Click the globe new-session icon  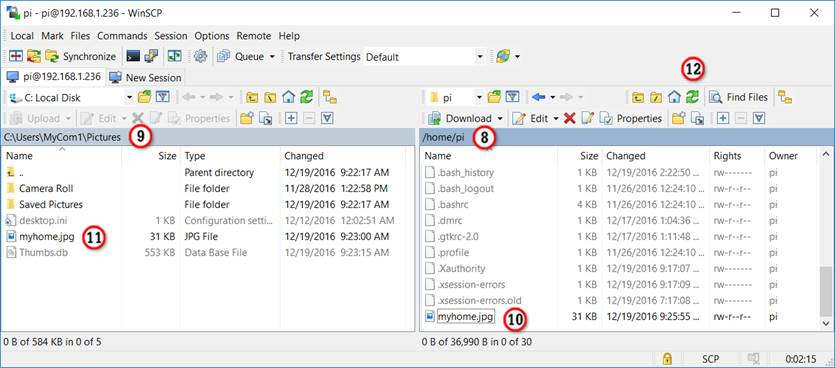[x=503, y=56]
